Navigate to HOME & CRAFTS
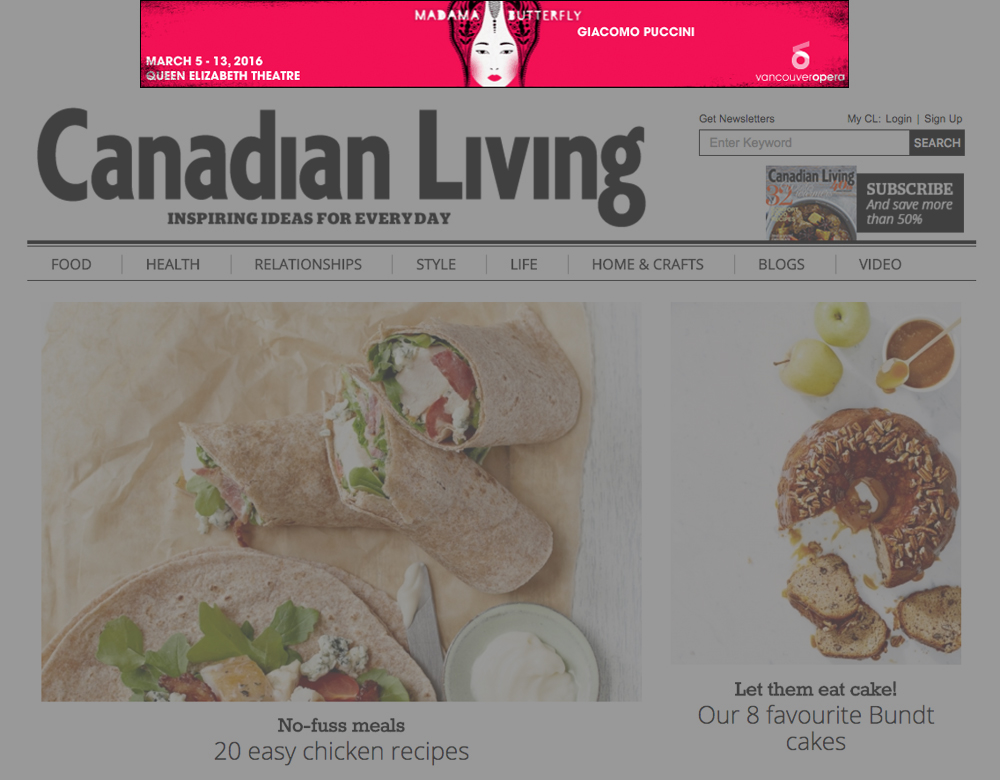 (x=647, y=264)
